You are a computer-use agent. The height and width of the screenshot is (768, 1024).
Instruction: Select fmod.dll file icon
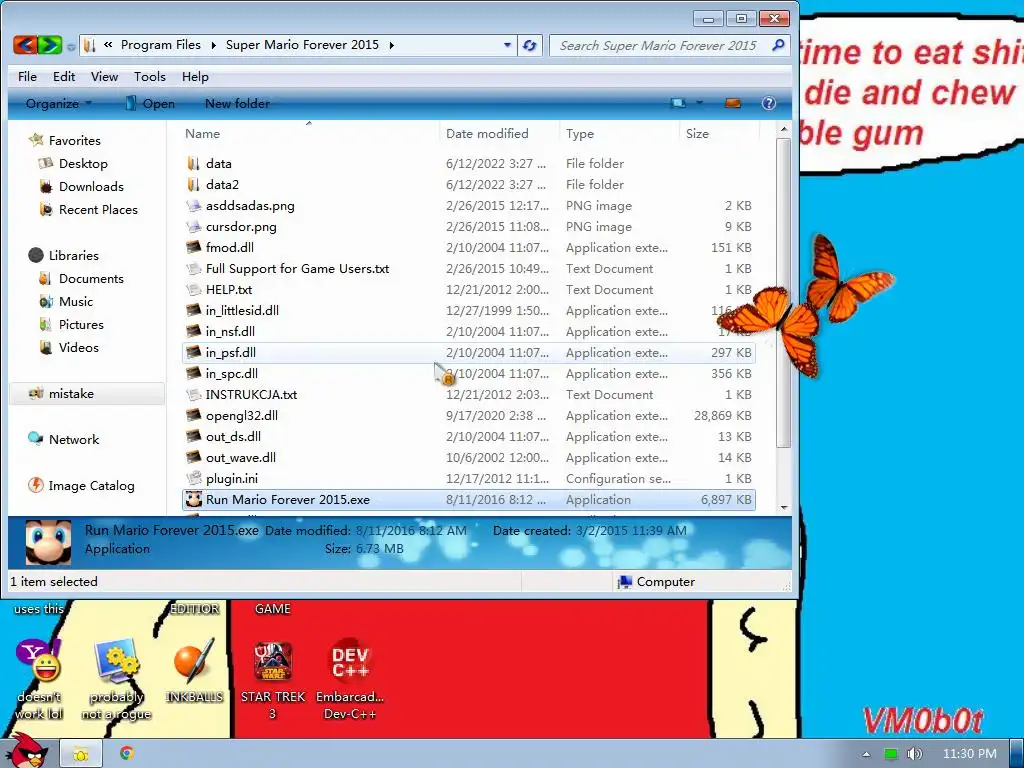coord(193,248)
